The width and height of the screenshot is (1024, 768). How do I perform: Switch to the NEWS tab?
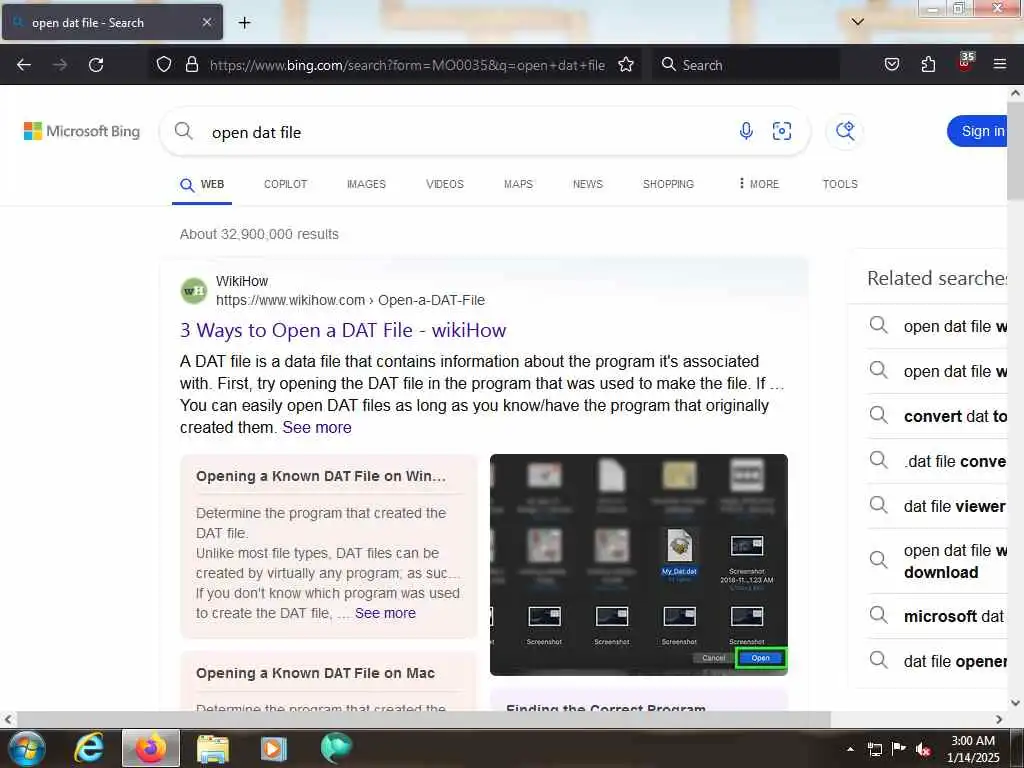pyautogui.click(x=588, y=184)
